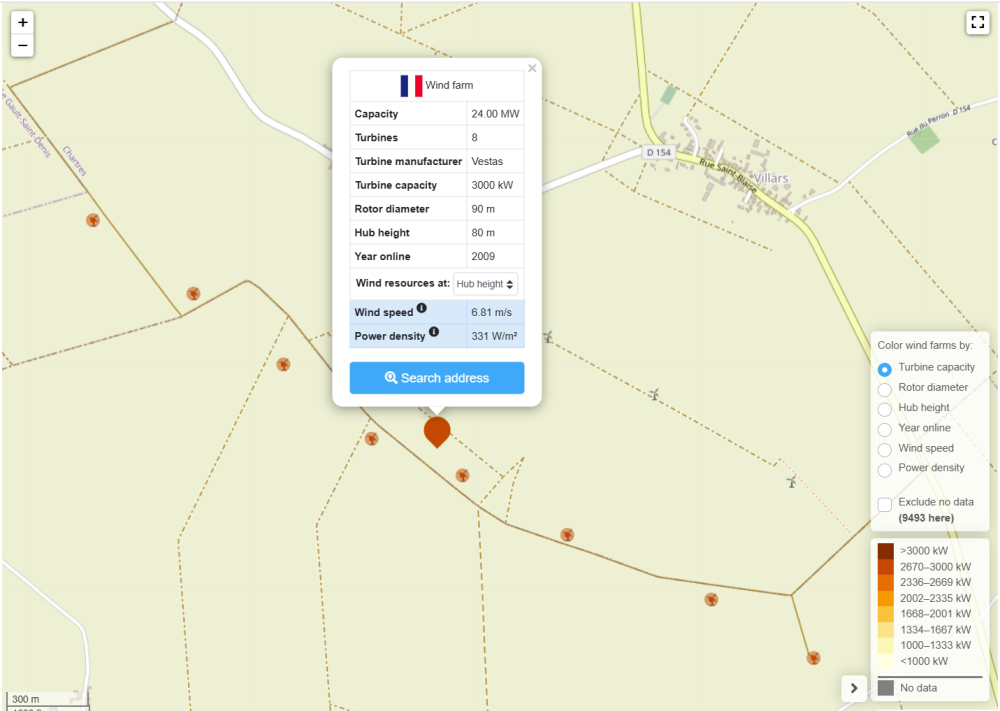Screen dimensions: 1000x711
Task: Toggle fullscreen map view
Action: (977, 23)
